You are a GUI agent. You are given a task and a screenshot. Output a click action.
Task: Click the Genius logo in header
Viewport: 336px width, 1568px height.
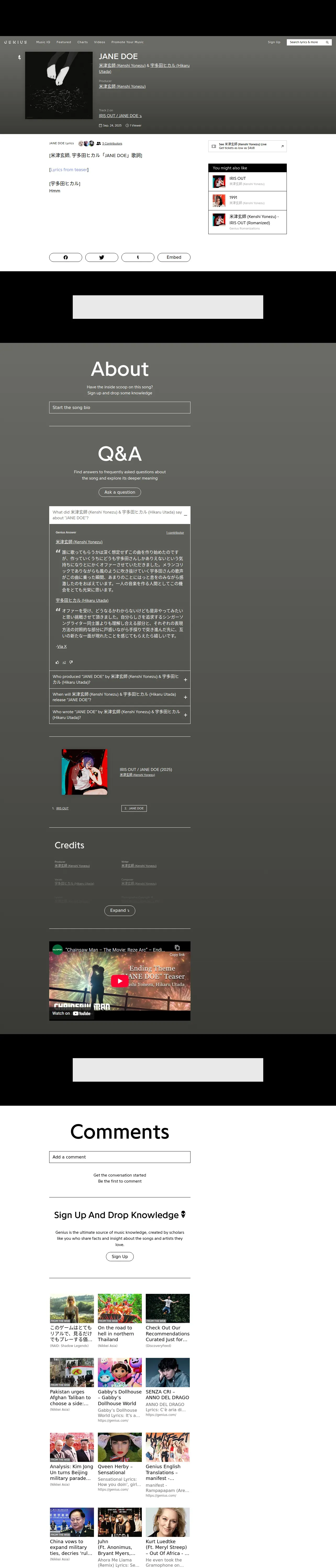click(x=15, y=42)
